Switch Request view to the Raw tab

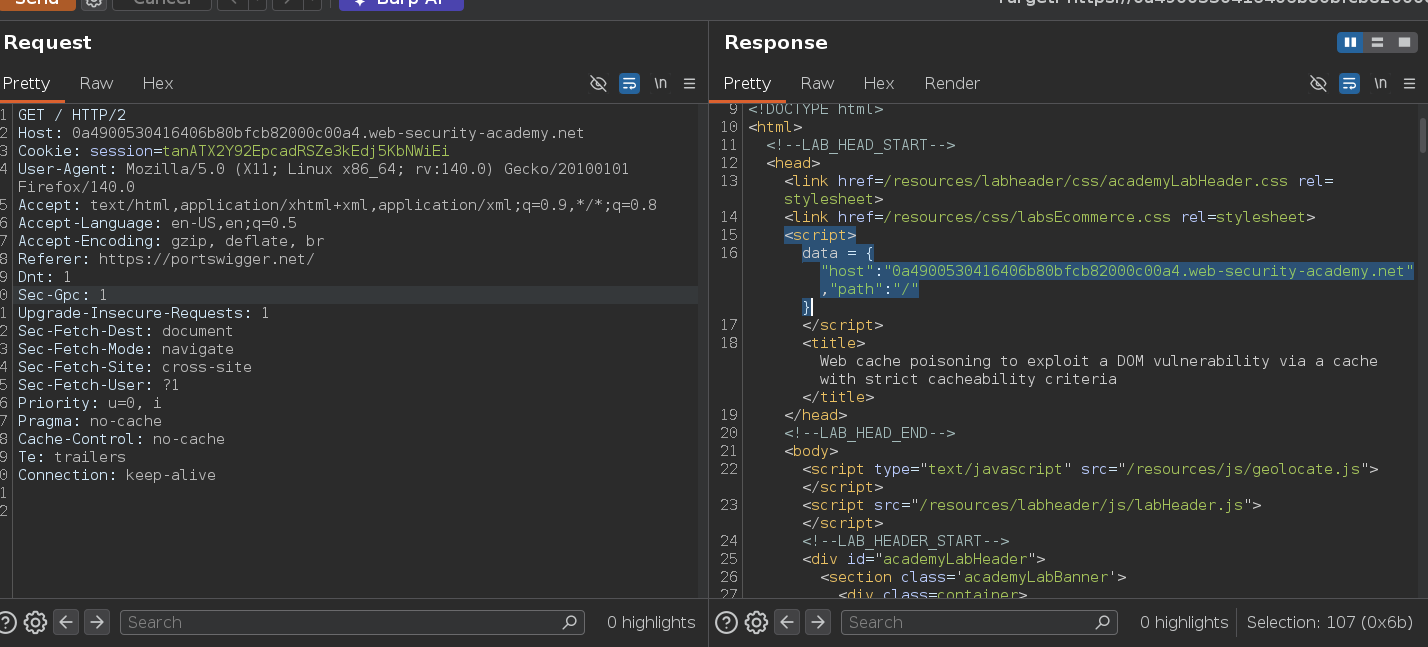pyautogui.click(x=97, y=83)
